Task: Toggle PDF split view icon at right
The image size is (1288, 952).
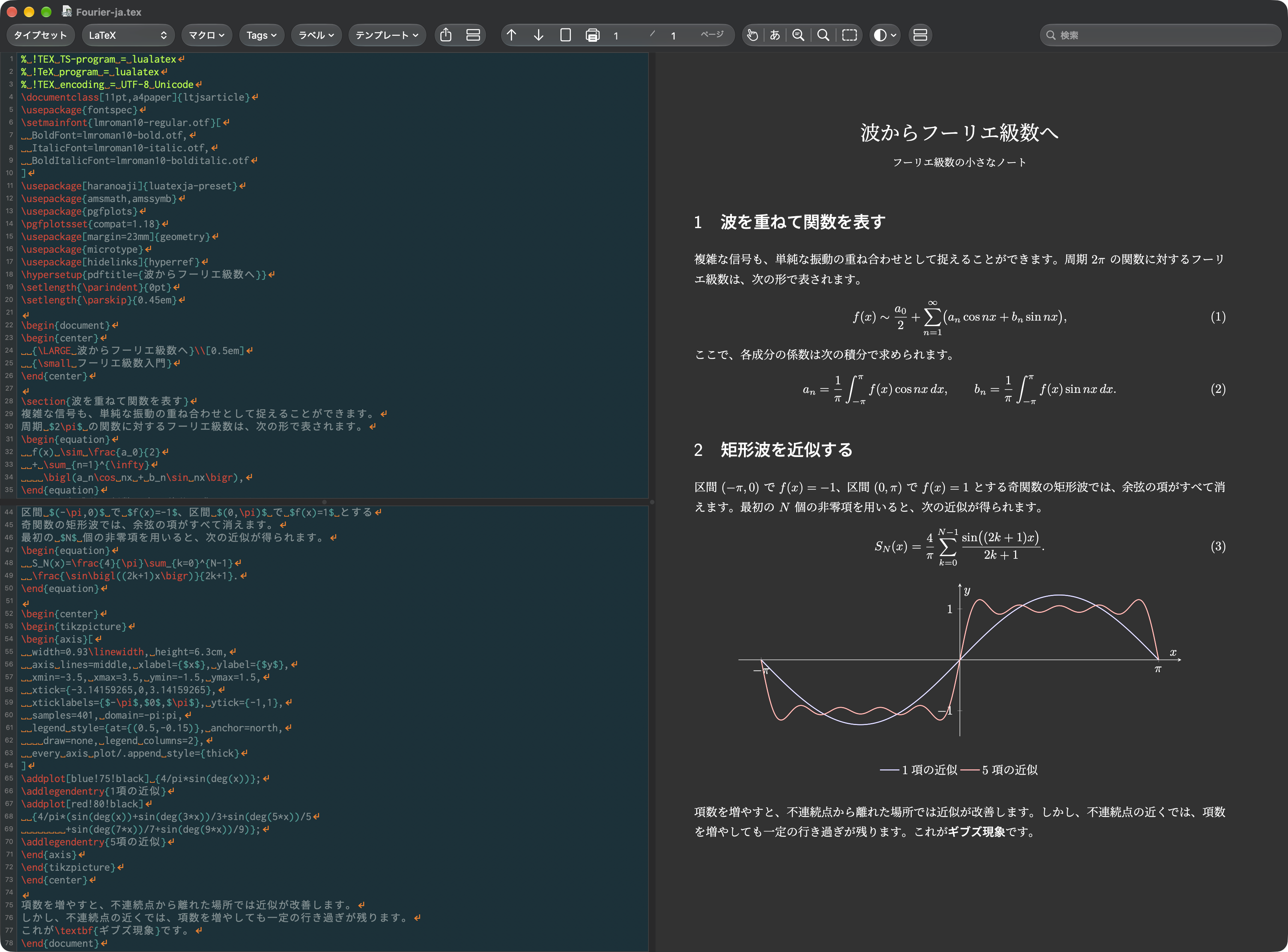Action: [920, 35]
